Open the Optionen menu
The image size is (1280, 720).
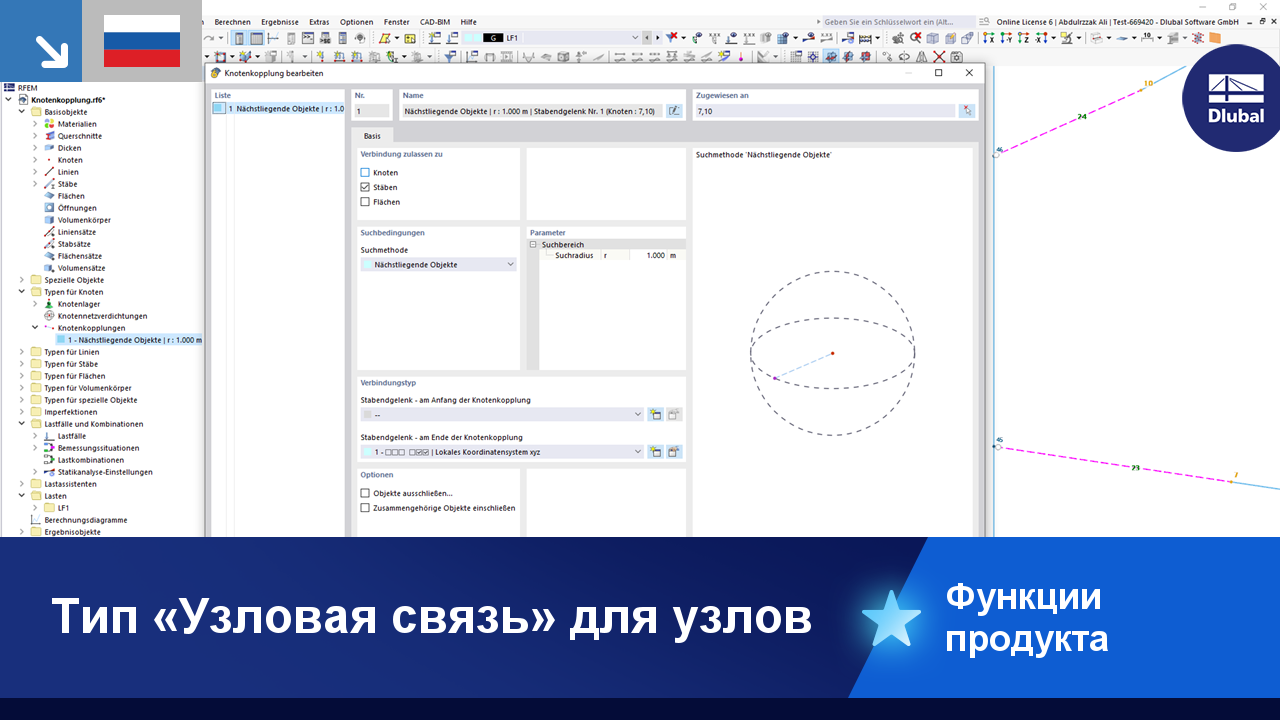(x=356, y=22)
